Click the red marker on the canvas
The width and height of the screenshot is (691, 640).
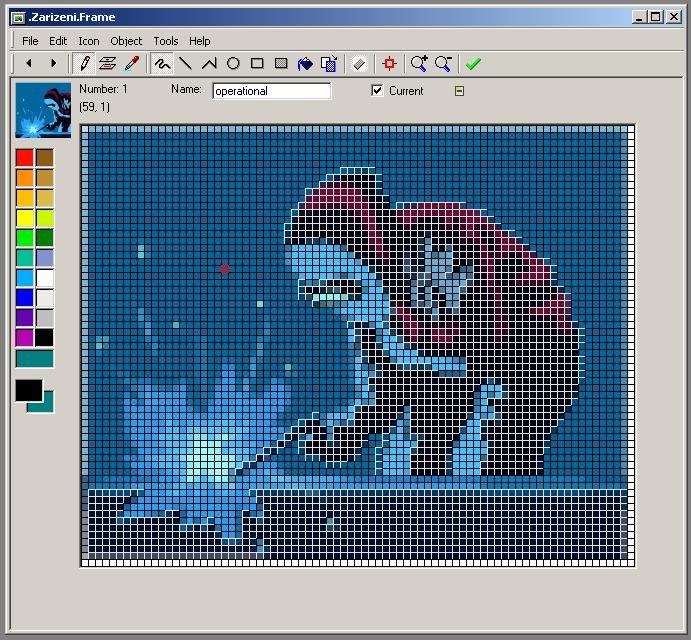click(x=225, y=269)
